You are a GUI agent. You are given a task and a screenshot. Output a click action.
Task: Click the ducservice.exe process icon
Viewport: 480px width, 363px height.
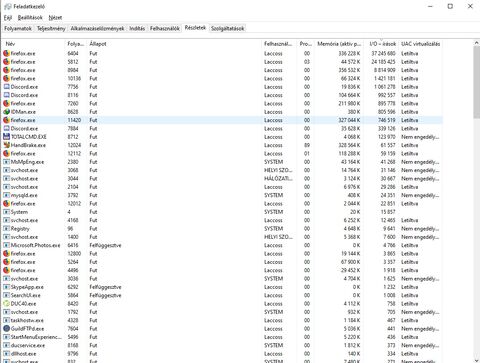[6, 345]
